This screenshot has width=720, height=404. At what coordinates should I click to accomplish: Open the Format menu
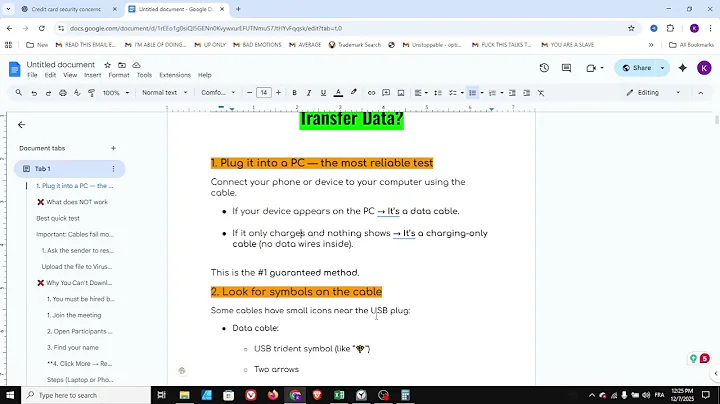(x=119, y=75)
